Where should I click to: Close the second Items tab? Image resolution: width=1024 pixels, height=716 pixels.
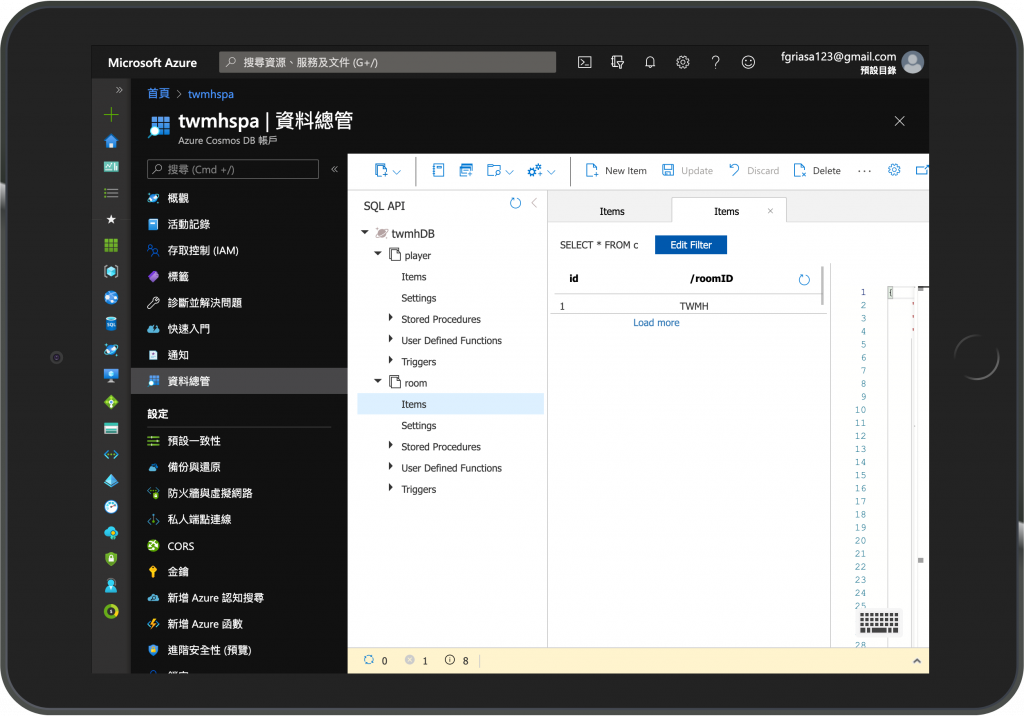pyautogui.click(x=771, y=210)
